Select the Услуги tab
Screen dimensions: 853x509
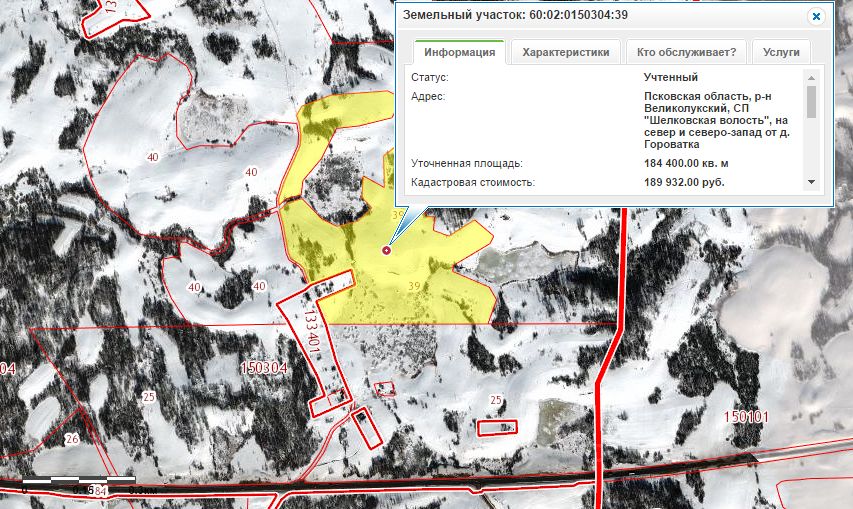tap(781, 52)
